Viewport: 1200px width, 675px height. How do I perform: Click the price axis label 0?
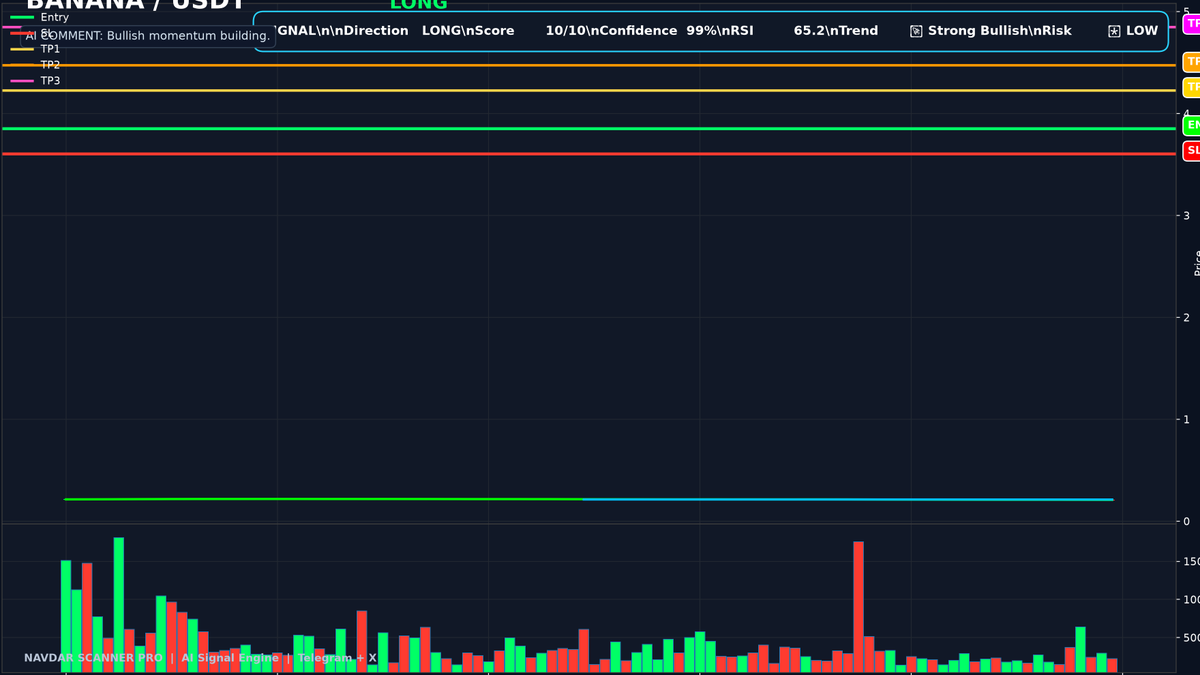tap(1186, 521)
